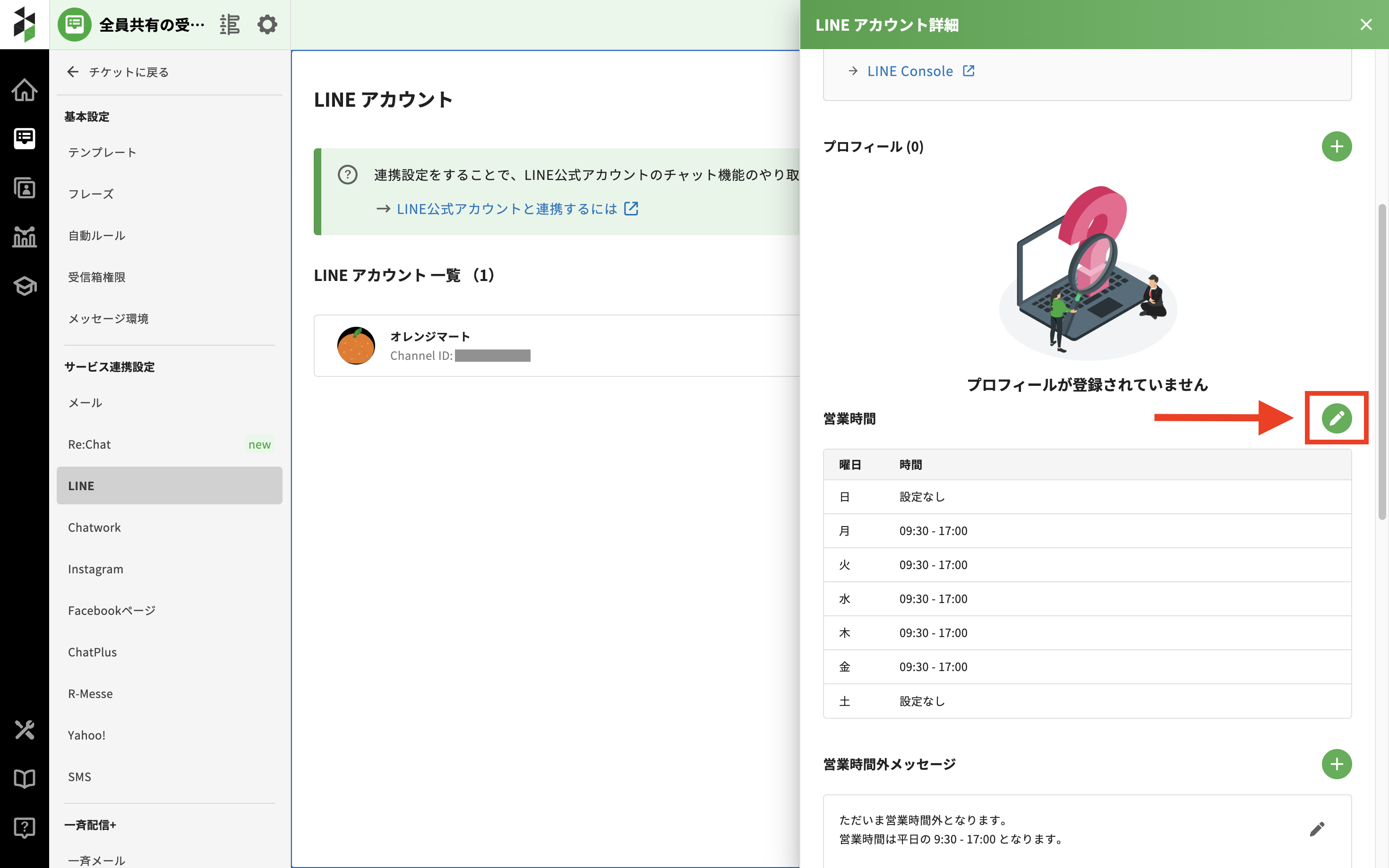1389x868 pixels.
Task: Open Facebookページ integration settings
Action: pos(170,610)
